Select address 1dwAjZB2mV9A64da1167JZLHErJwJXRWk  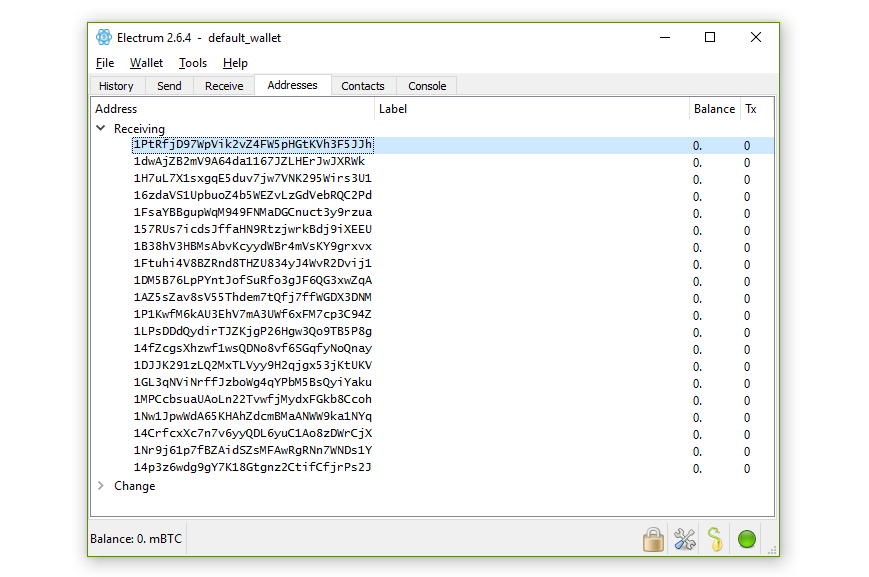coord(249,161)
